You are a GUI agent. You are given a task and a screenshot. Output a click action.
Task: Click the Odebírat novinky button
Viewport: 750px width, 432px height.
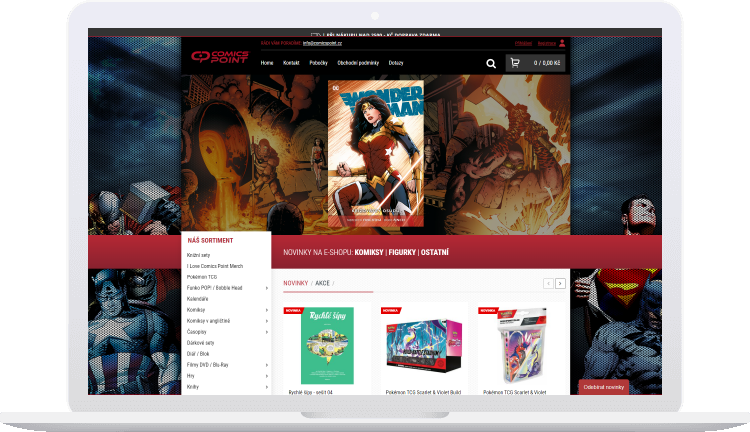click(x=604, y=387)
